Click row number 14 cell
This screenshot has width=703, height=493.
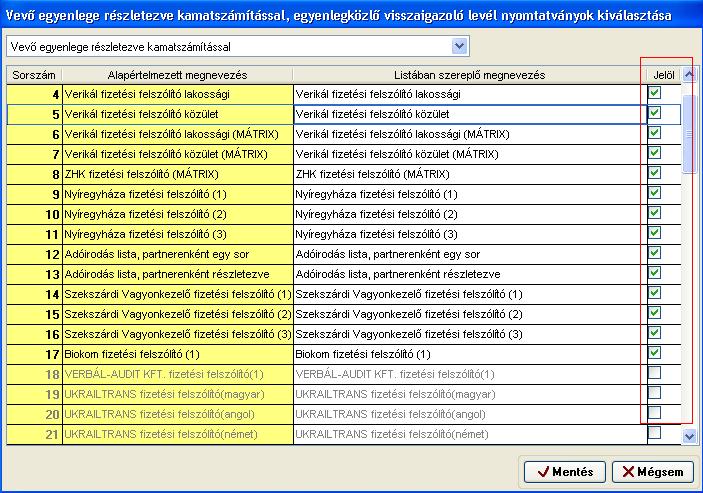tap(35, 294)
